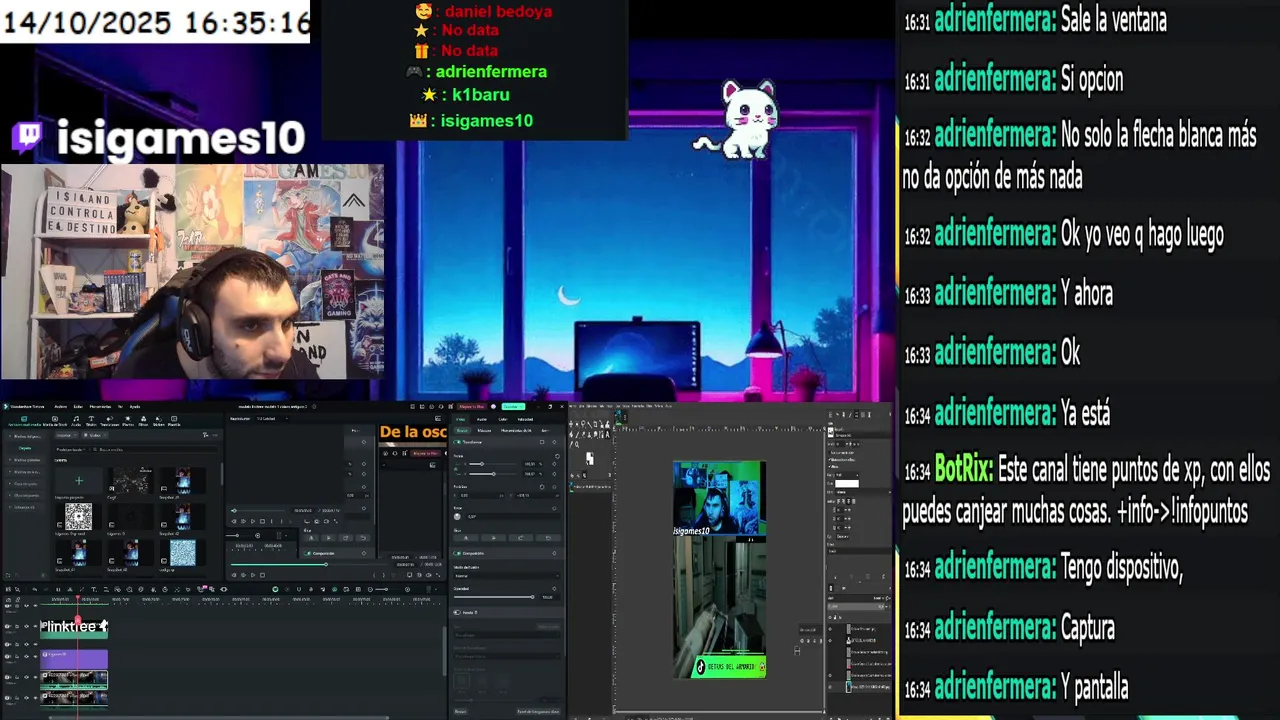Image resolution: width=1280 pixels, height=720 pixels.
Task: Click Mejorar tu plan beside Exportar
Action: [x=472, y=407]
